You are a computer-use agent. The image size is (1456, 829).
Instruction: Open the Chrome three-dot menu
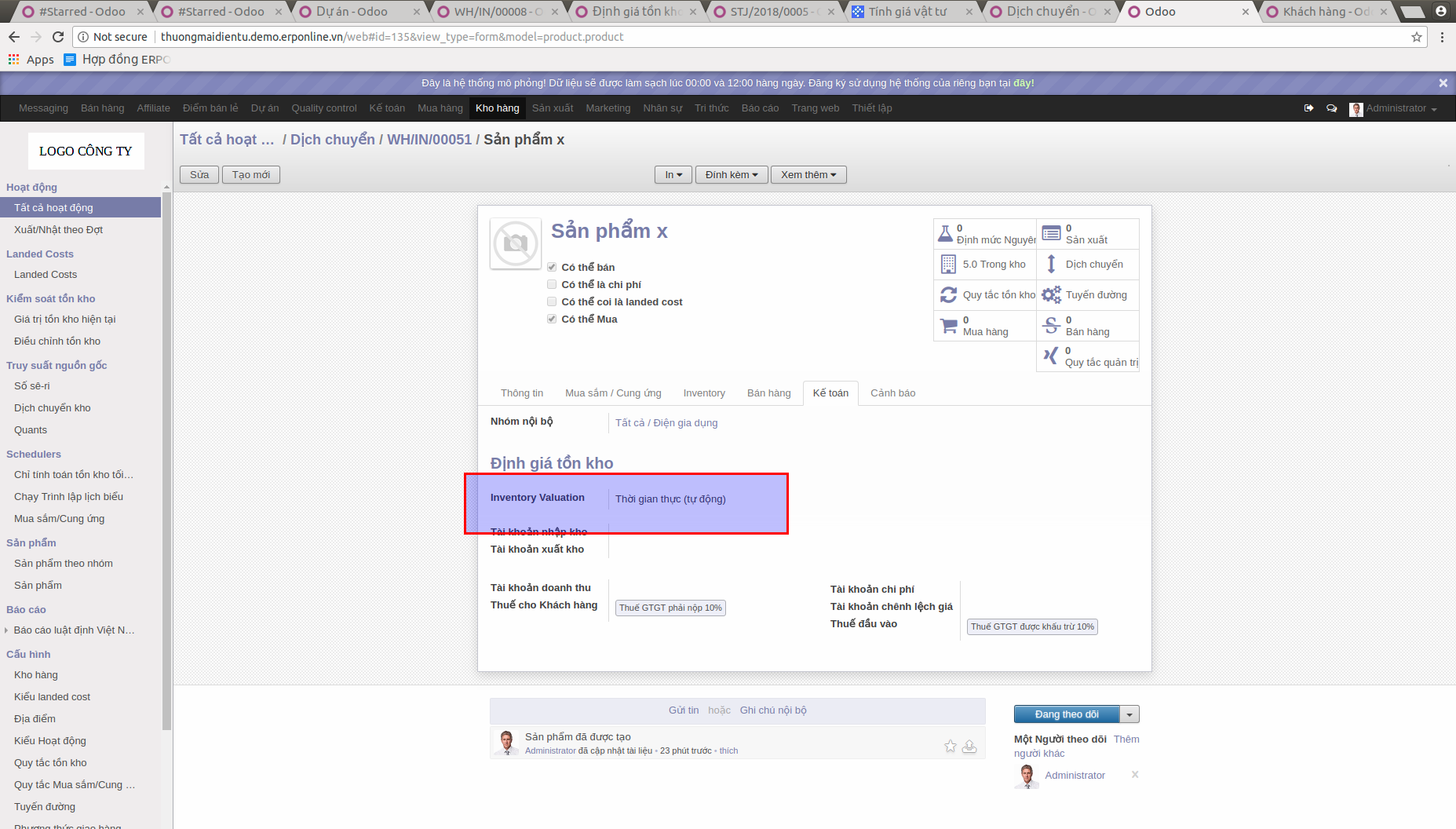(1442, 37)
